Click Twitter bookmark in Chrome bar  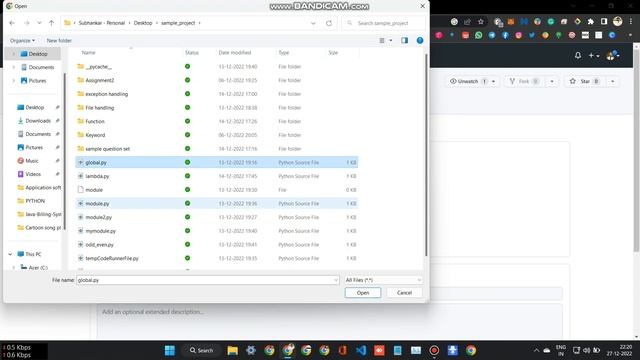point(532,36)
